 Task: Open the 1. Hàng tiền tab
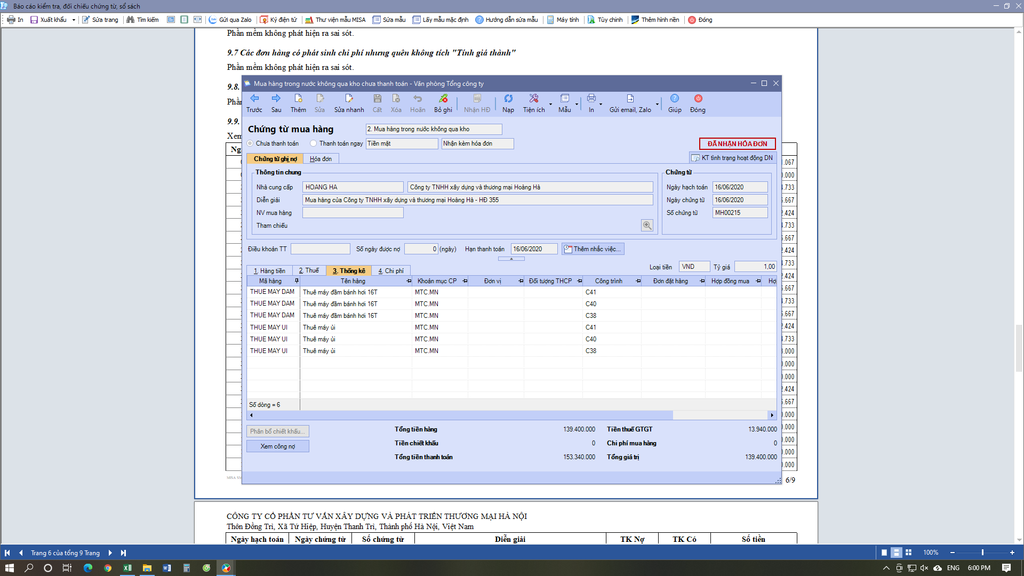pyautogui.click(x=269, y=270)
